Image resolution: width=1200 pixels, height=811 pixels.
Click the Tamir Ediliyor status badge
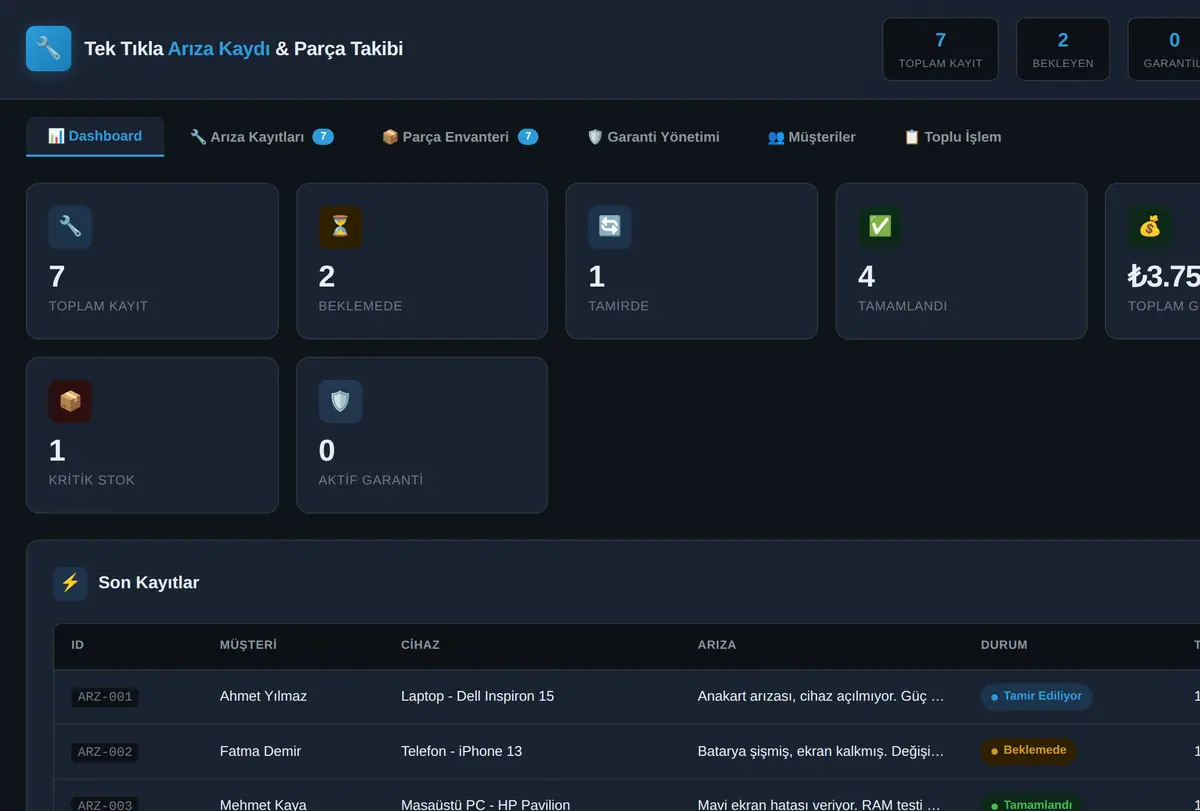pyautogui.click(x=1036, y=696)
